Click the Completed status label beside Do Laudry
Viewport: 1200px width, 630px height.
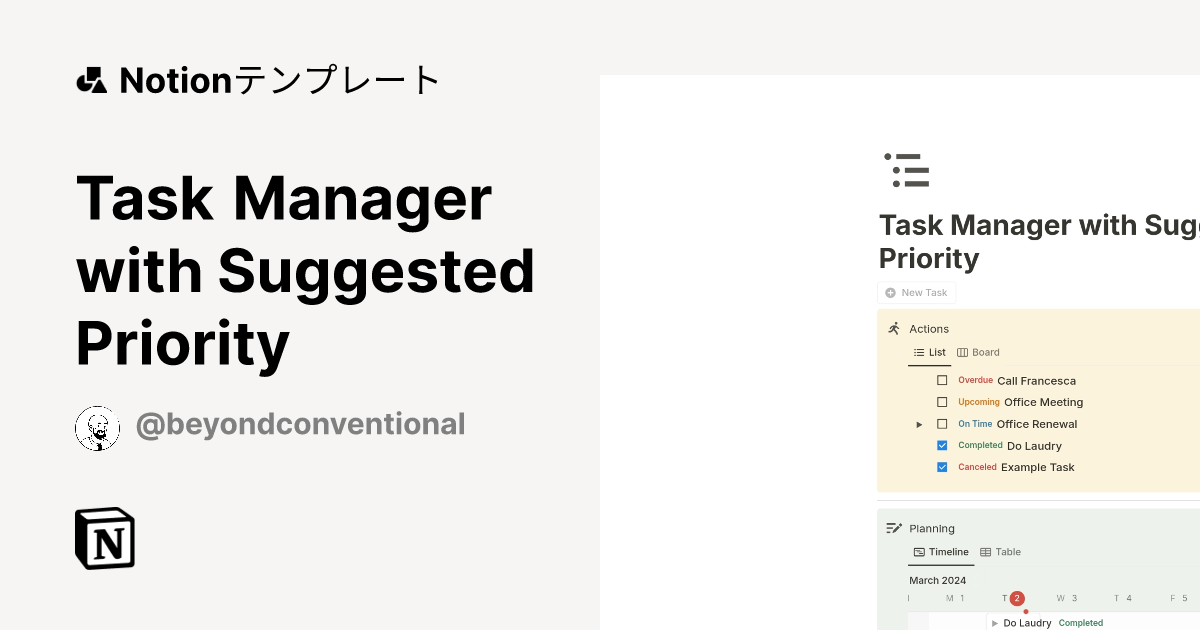point(1081,622)
